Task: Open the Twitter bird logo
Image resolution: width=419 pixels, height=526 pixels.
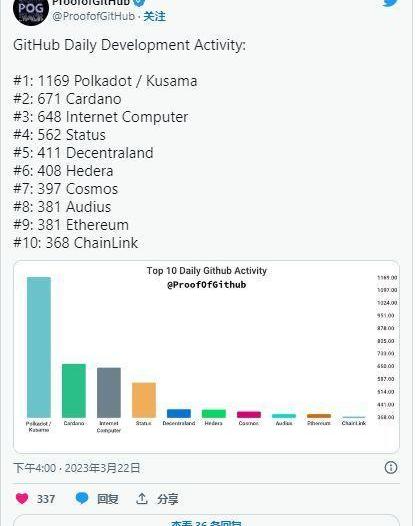Action: tap(391, 3)
